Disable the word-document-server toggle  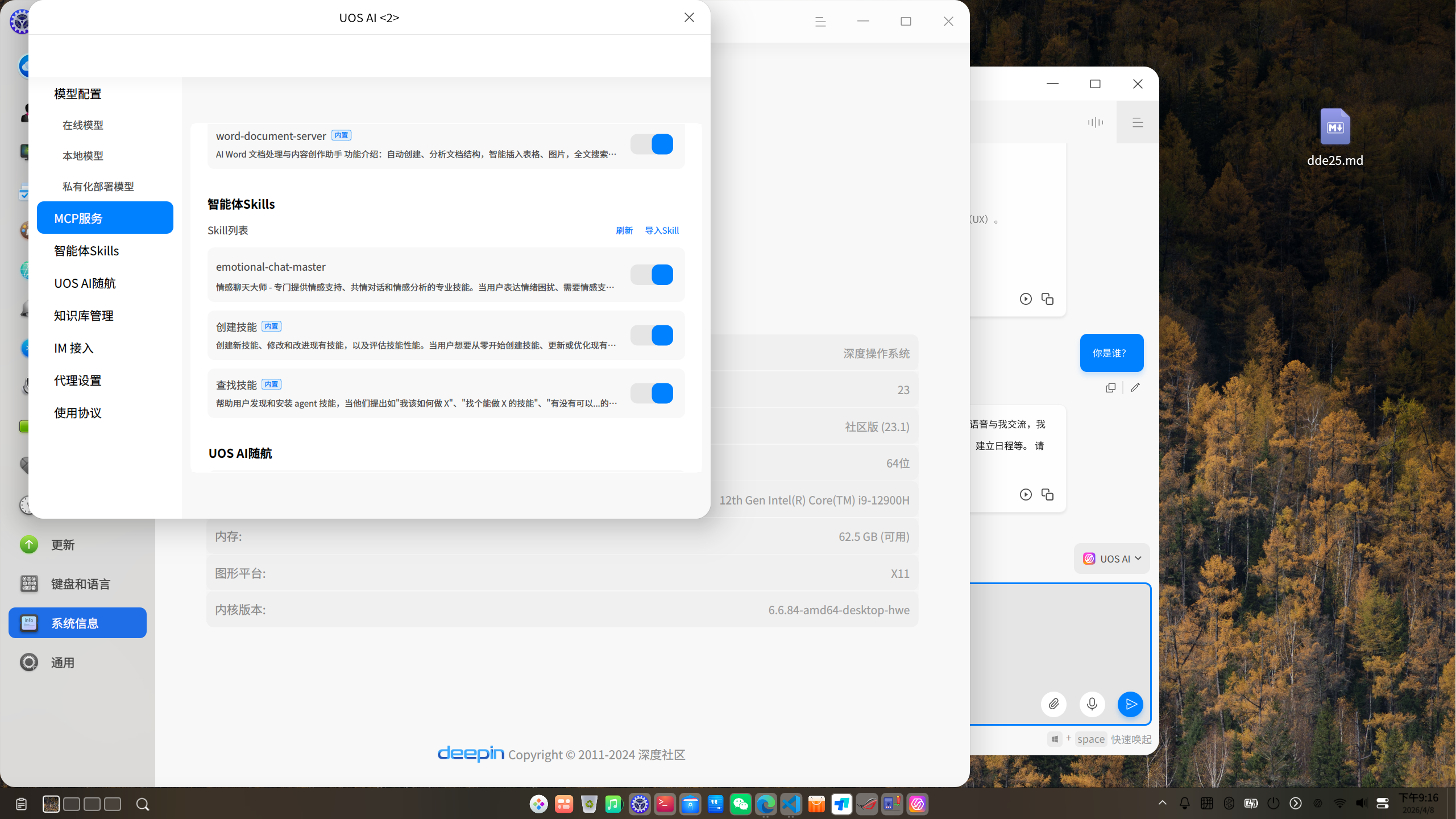tap(652, 144)
